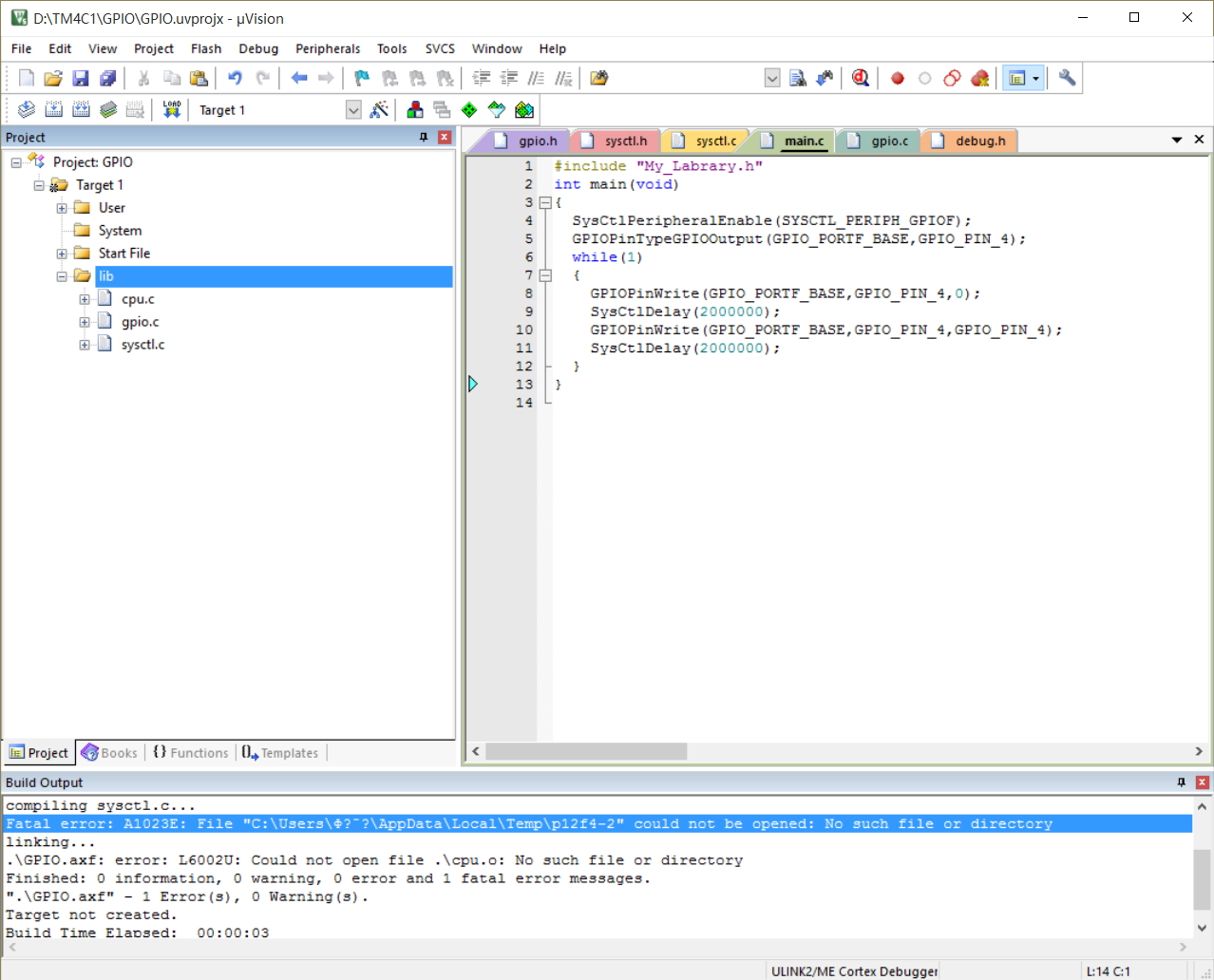This screenshot has height=980, width=1214.
Task: Toggle bookmark using the blue flag icon
Action: click(x=361, y=78)
